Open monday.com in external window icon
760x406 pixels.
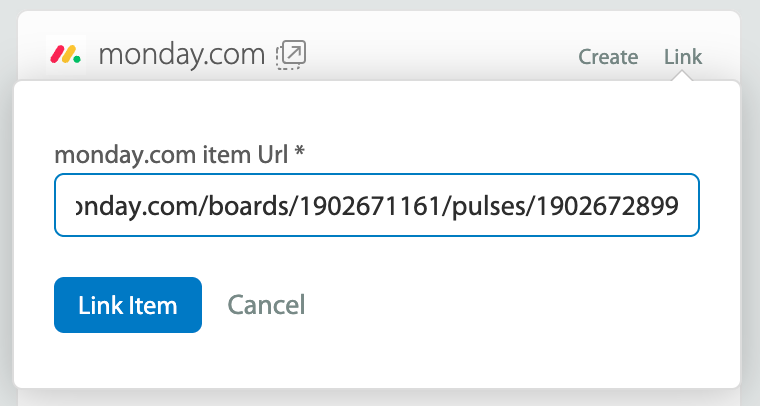[291, 55]
